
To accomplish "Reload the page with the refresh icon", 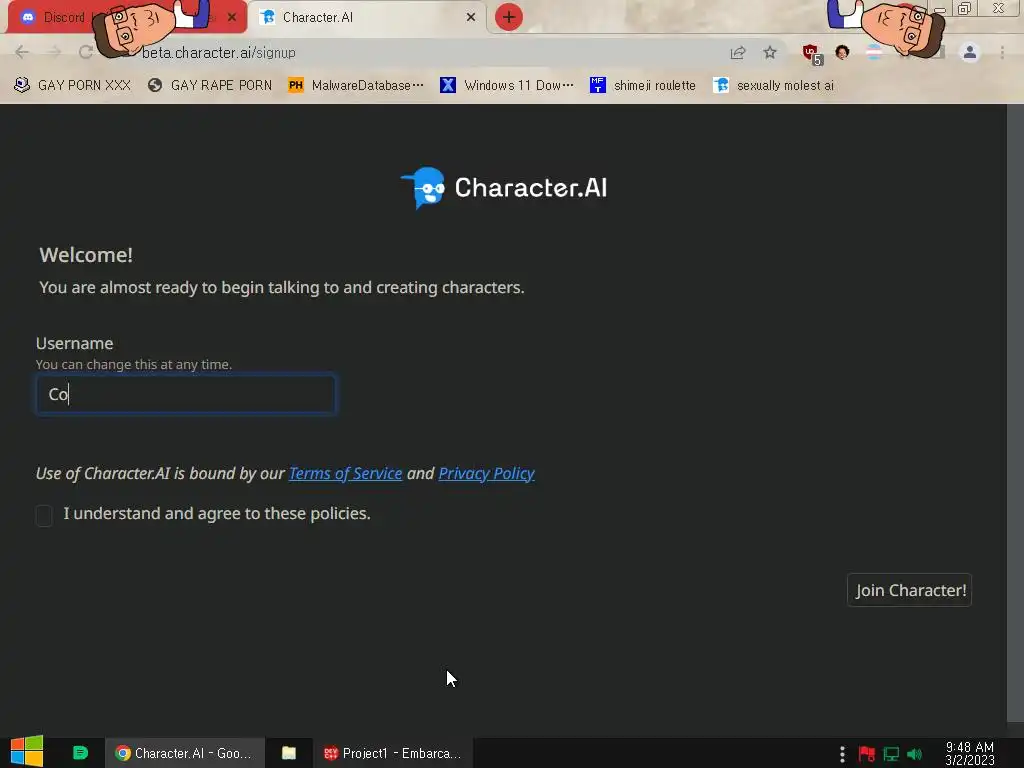I will [x=86, y=52].
